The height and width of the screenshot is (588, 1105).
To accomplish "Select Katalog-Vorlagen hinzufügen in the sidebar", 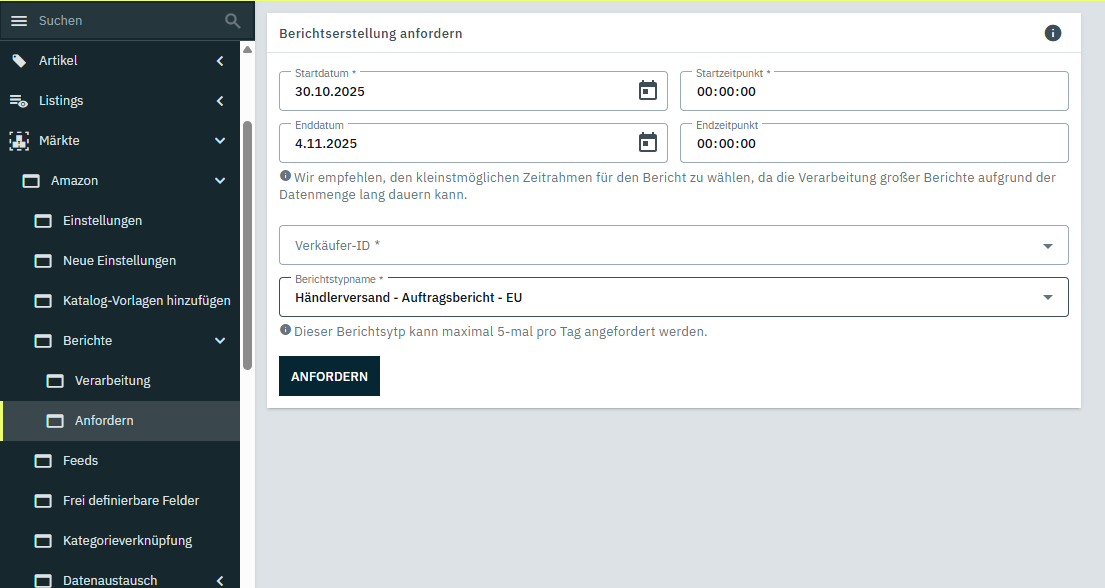I will tap(146, 301).
